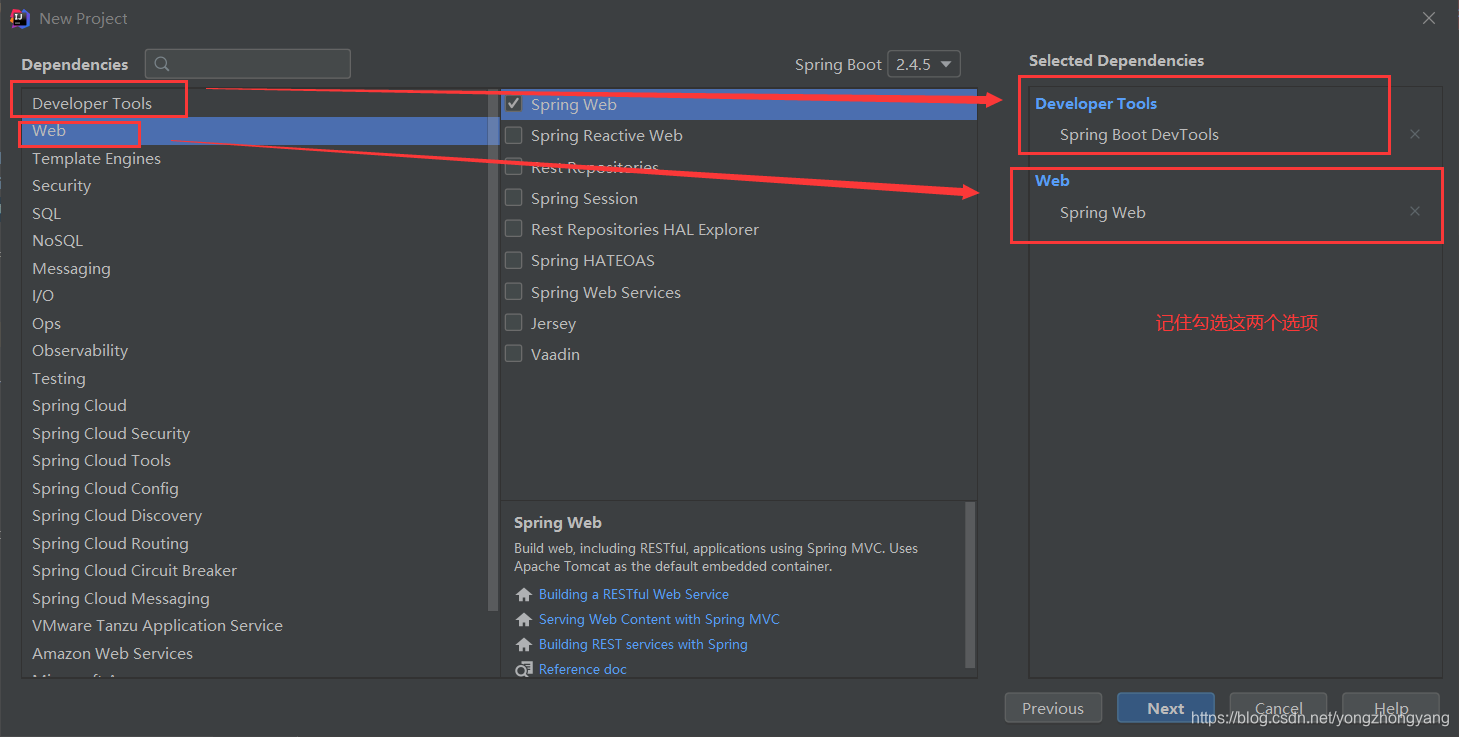Tick the Rest Repositories checkbox

(514, 166)
